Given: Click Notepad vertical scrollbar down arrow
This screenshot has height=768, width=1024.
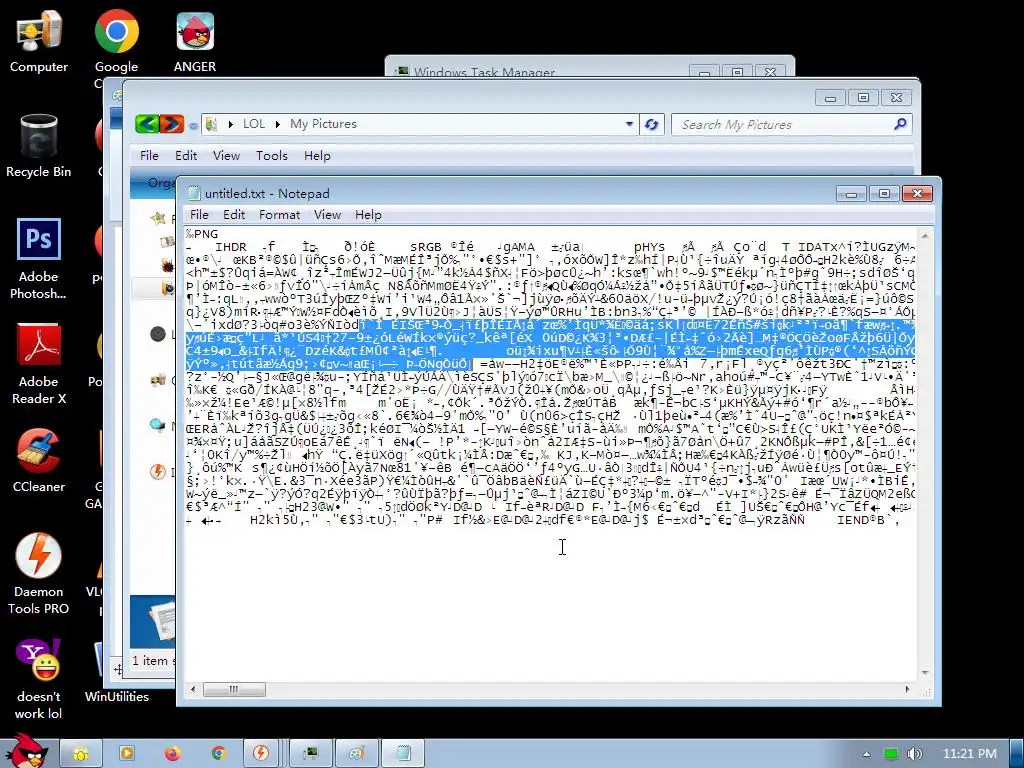Looking at the screenshot, I should pos(925,673).
